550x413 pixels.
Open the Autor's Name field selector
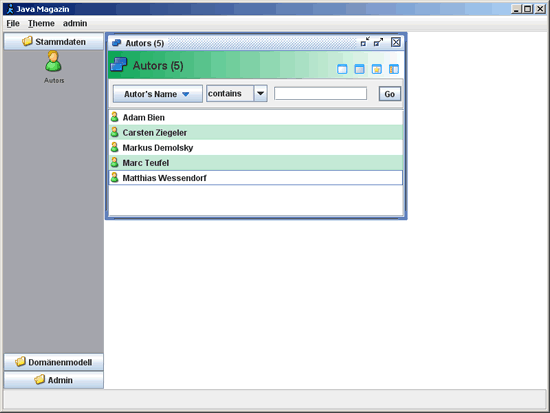pos(157,94)
